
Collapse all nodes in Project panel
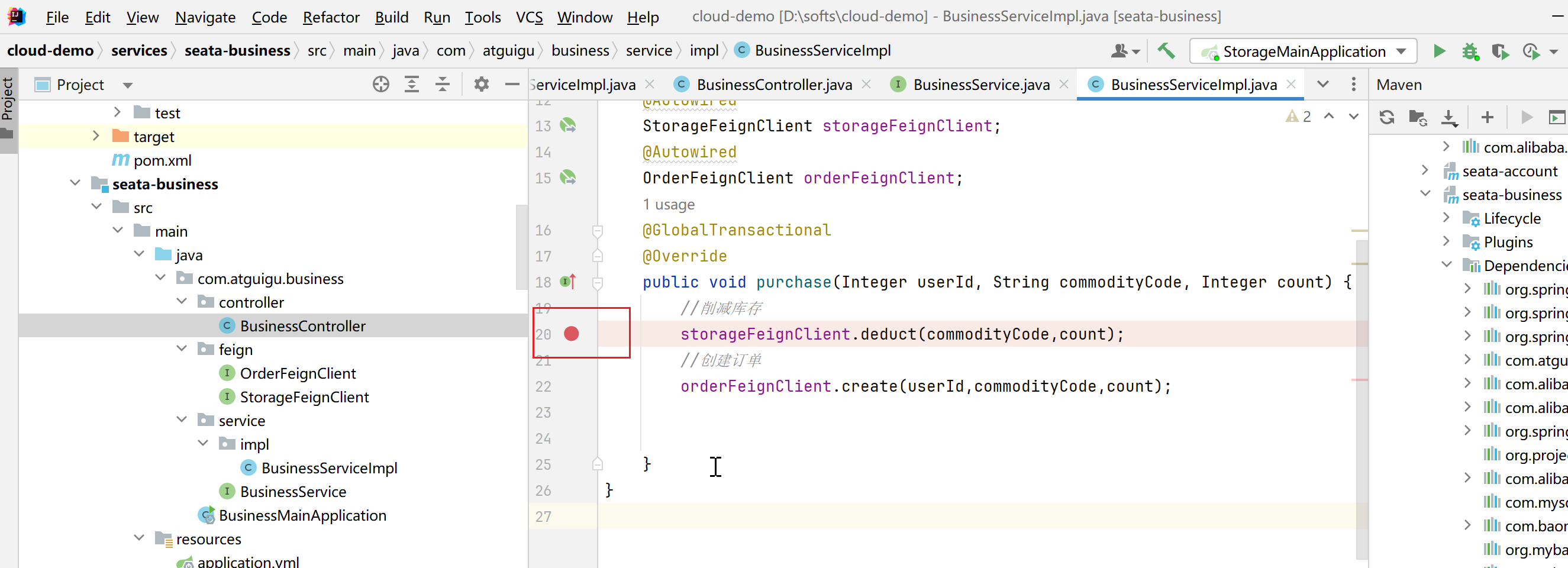pyautogui.click(x=443, y=85)
